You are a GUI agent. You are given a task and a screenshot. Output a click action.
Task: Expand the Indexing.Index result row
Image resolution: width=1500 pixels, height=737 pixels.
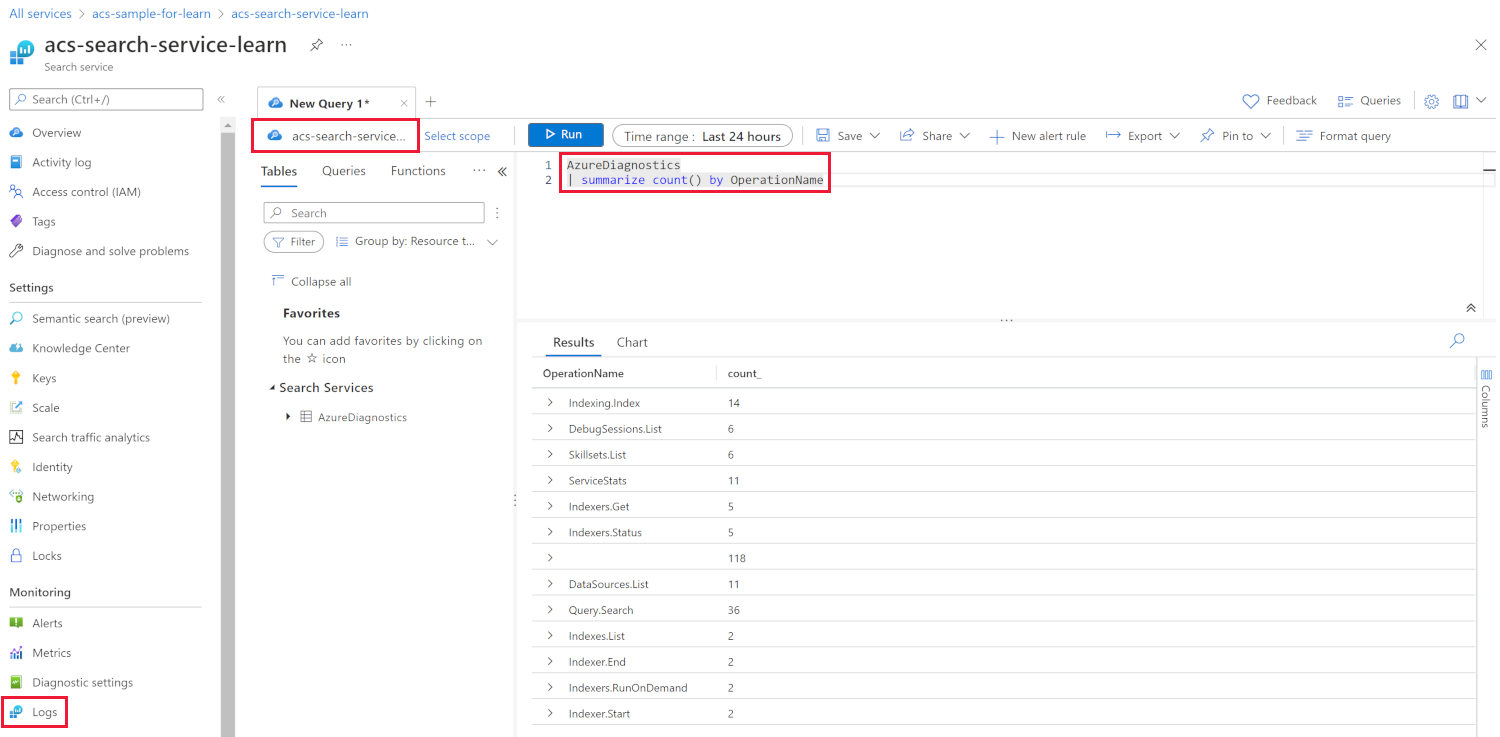click(550, 402)
